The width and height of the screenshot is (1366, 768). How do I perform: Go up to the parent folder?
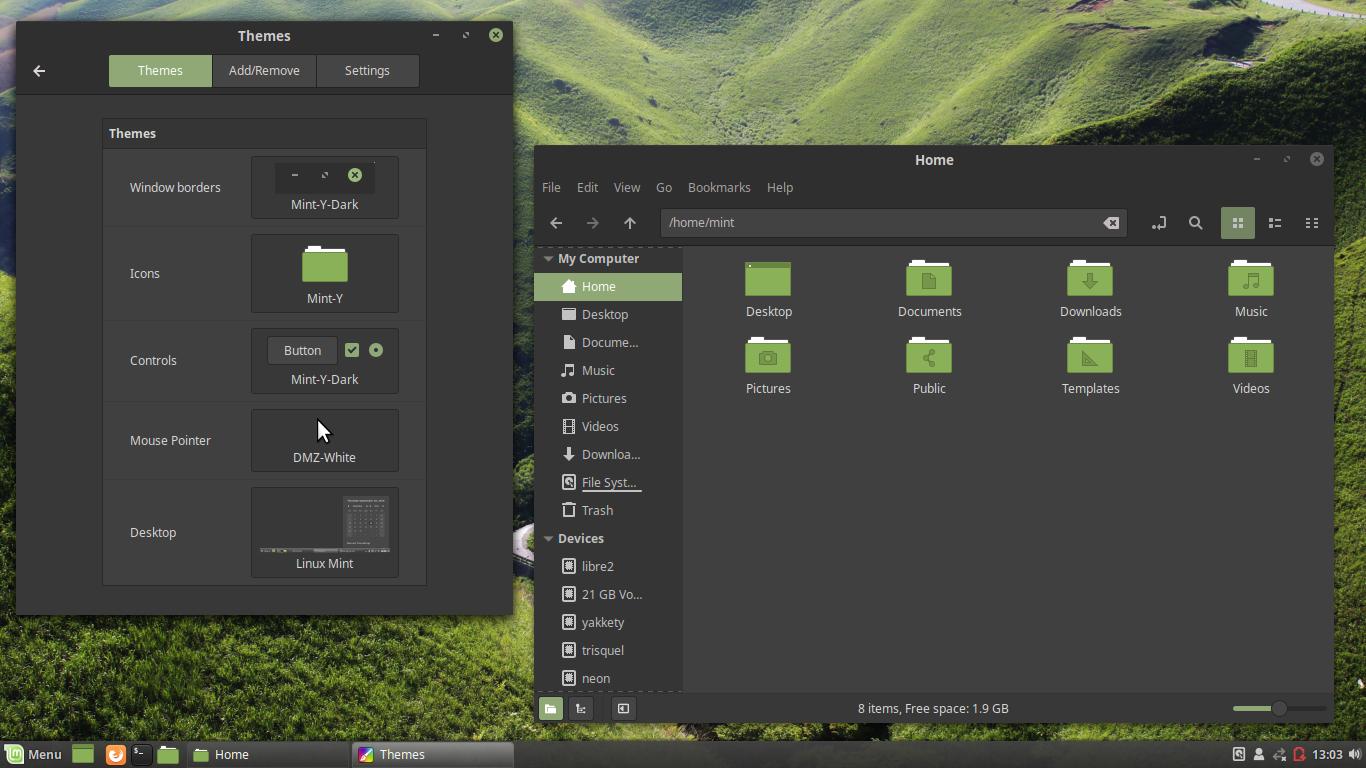630,223
